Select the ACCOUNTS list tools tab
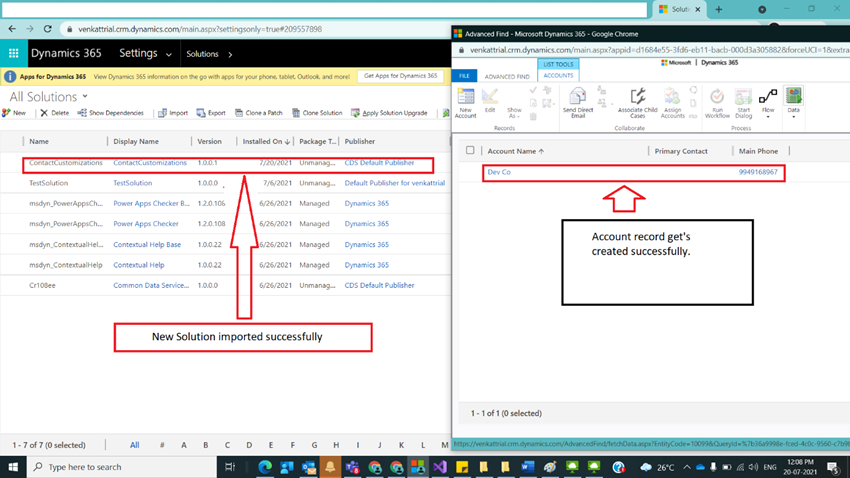This screenshot has width=850, height=478. [x=558, y=75]
